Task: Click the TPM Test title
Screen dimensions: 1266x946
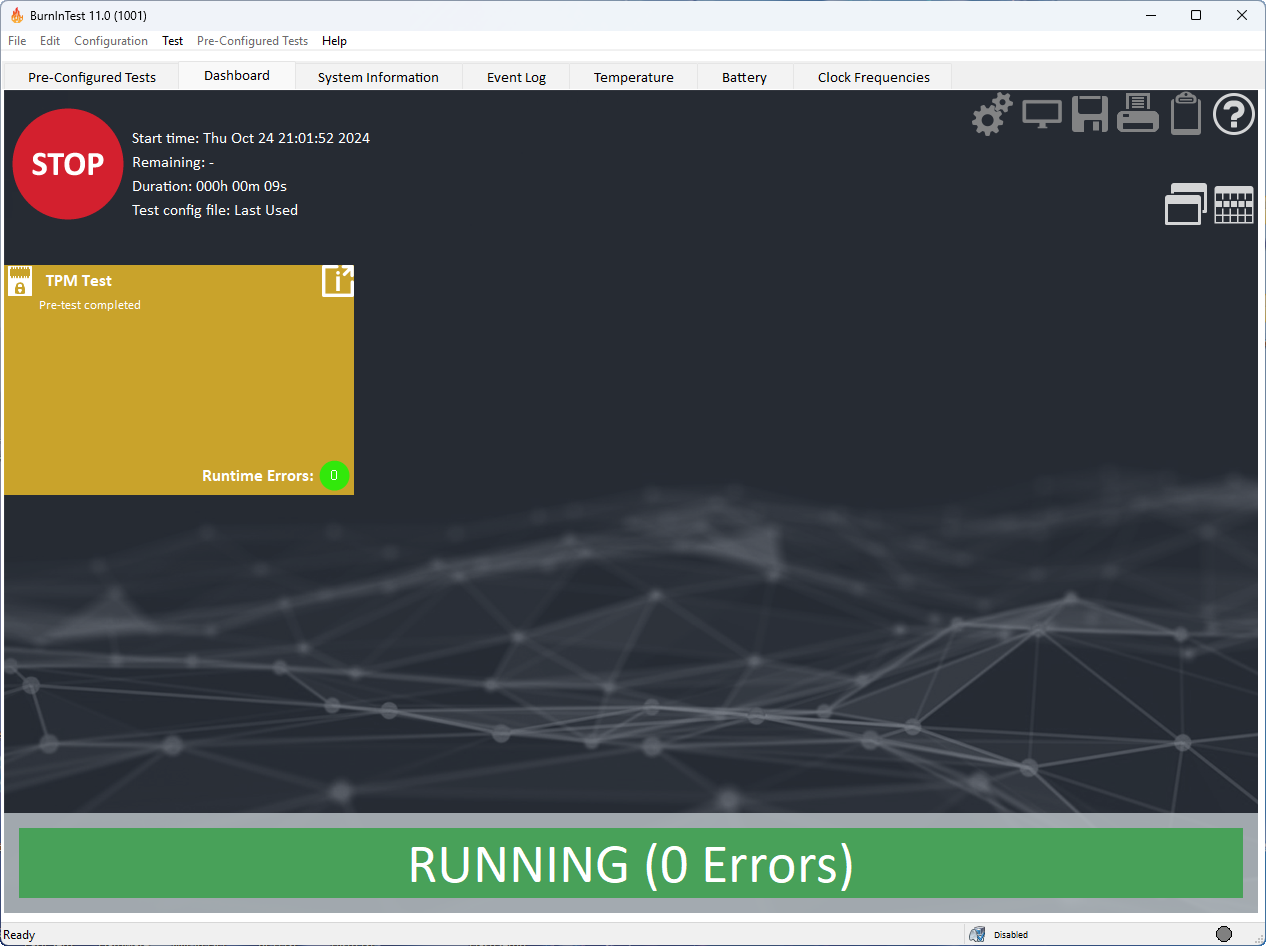Action: (x=79, y=281)
